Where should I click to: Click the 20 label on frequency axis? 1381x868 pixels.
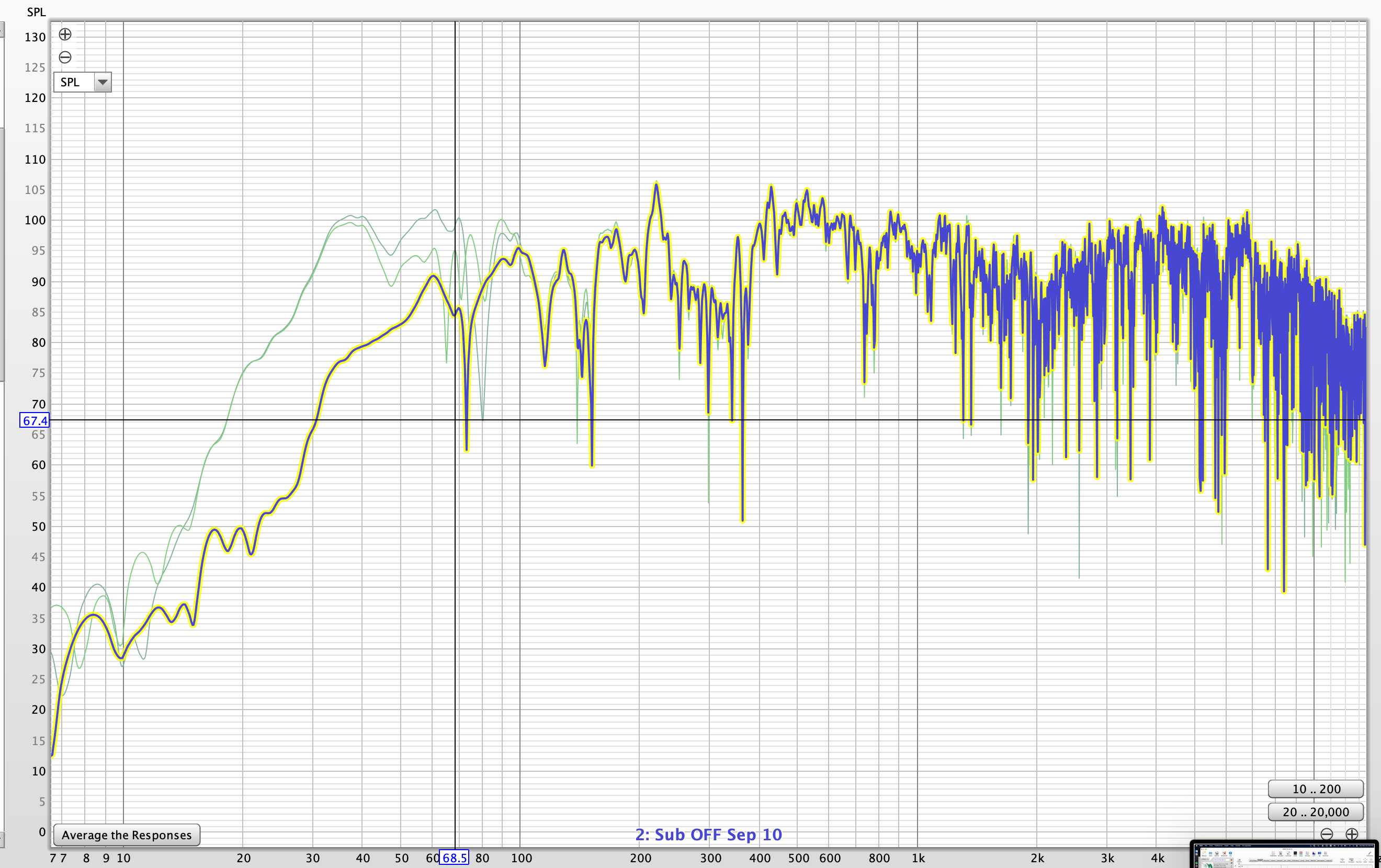(x=243, y=858)
